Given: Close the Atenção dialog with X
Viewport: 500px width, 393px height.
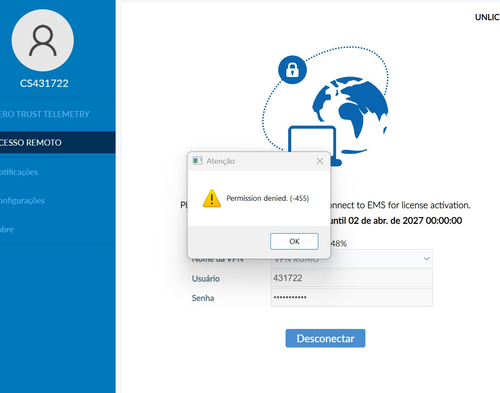Looking at the screenshot, I should tap(320, 161).
